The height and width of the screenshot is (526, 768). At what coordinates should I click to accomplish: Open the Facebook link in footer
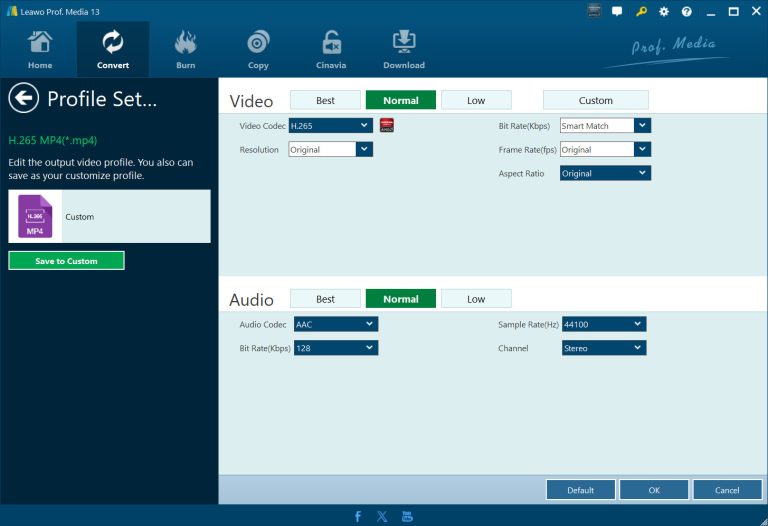(358, 516)
